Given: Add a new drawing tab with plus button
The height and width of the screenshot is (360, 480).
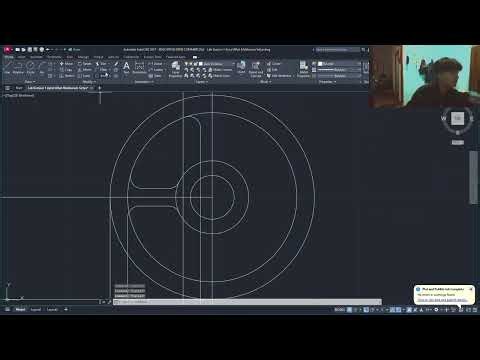Looking at the screenshot, I should click(99, 88).
